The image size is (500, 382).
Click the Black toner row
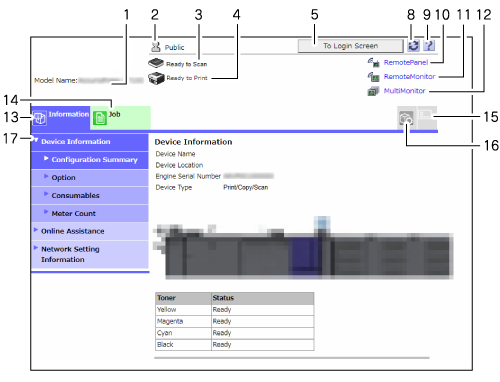[x=235, y=345]
